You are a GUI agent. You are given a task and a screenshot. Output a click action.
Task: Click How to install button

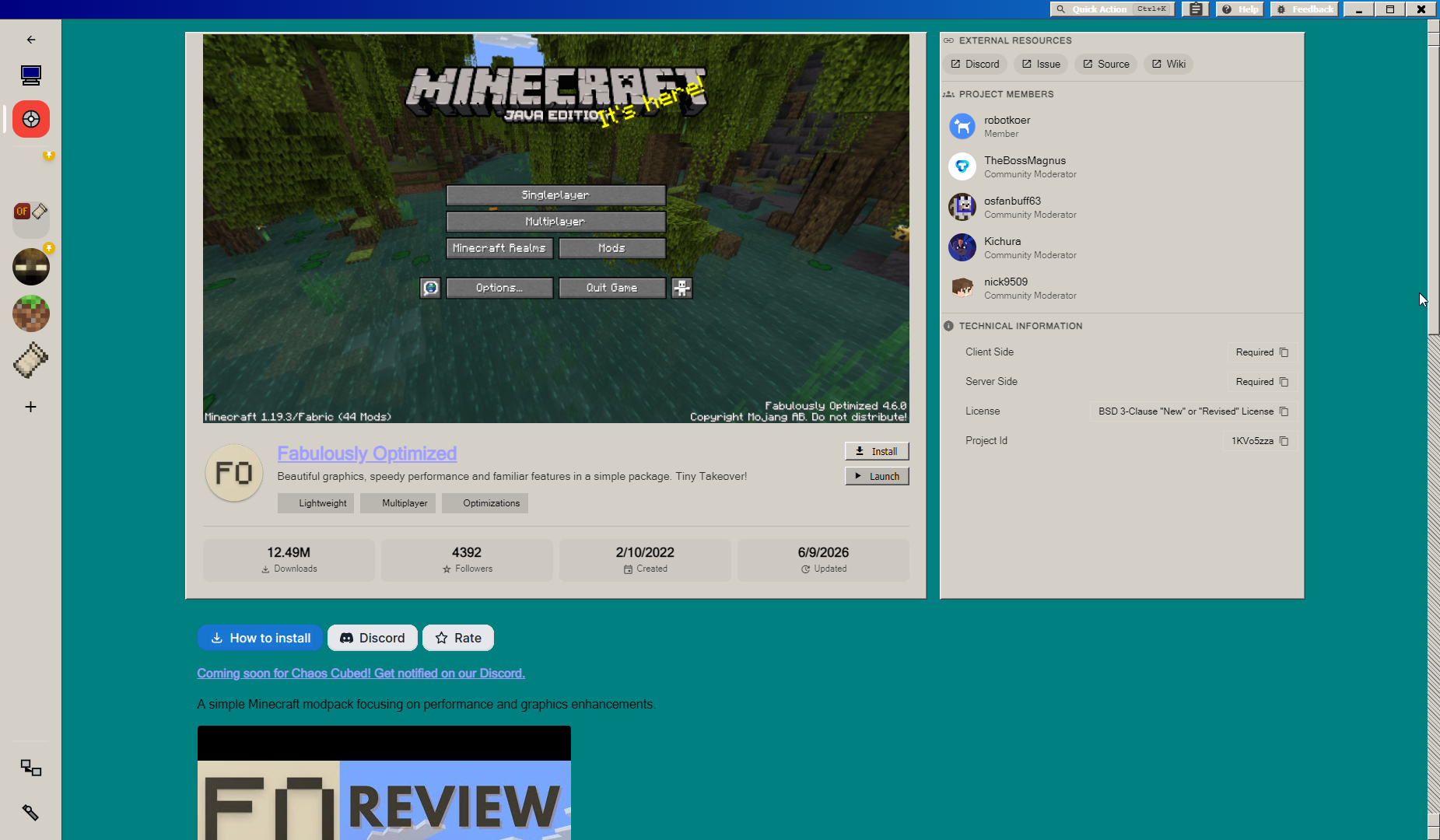(x=260, y=638)
